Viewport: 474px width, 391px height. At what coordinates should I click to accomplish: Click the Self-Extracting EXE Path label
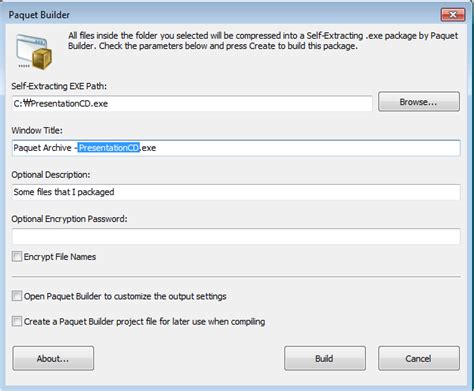tap(59, 86)
